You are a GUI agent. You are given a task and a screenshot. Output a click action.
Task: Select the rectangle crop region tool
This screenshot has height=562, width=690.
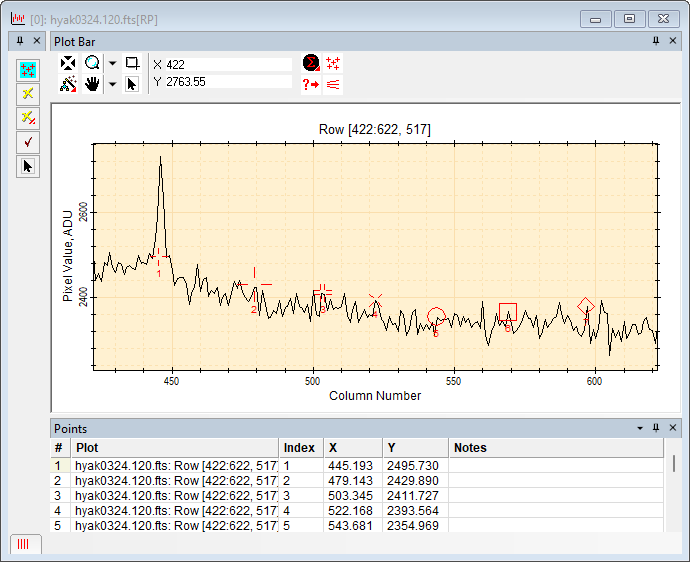[132, 63]
